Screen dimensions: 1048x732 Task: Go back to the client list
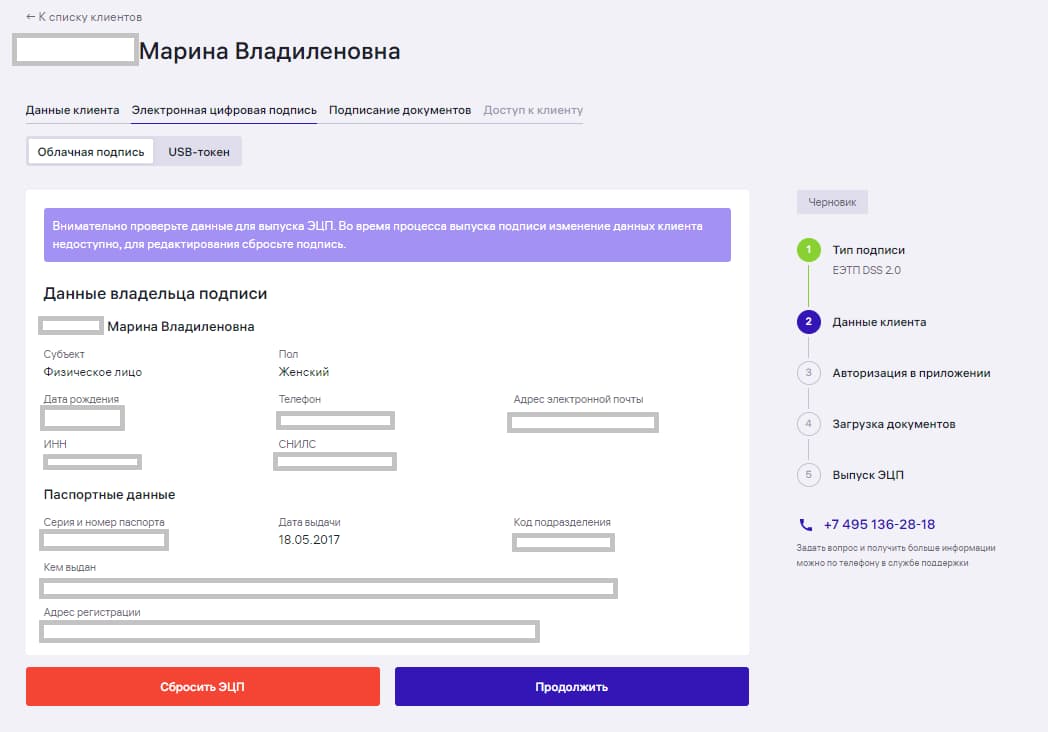(x=84, y=17)
